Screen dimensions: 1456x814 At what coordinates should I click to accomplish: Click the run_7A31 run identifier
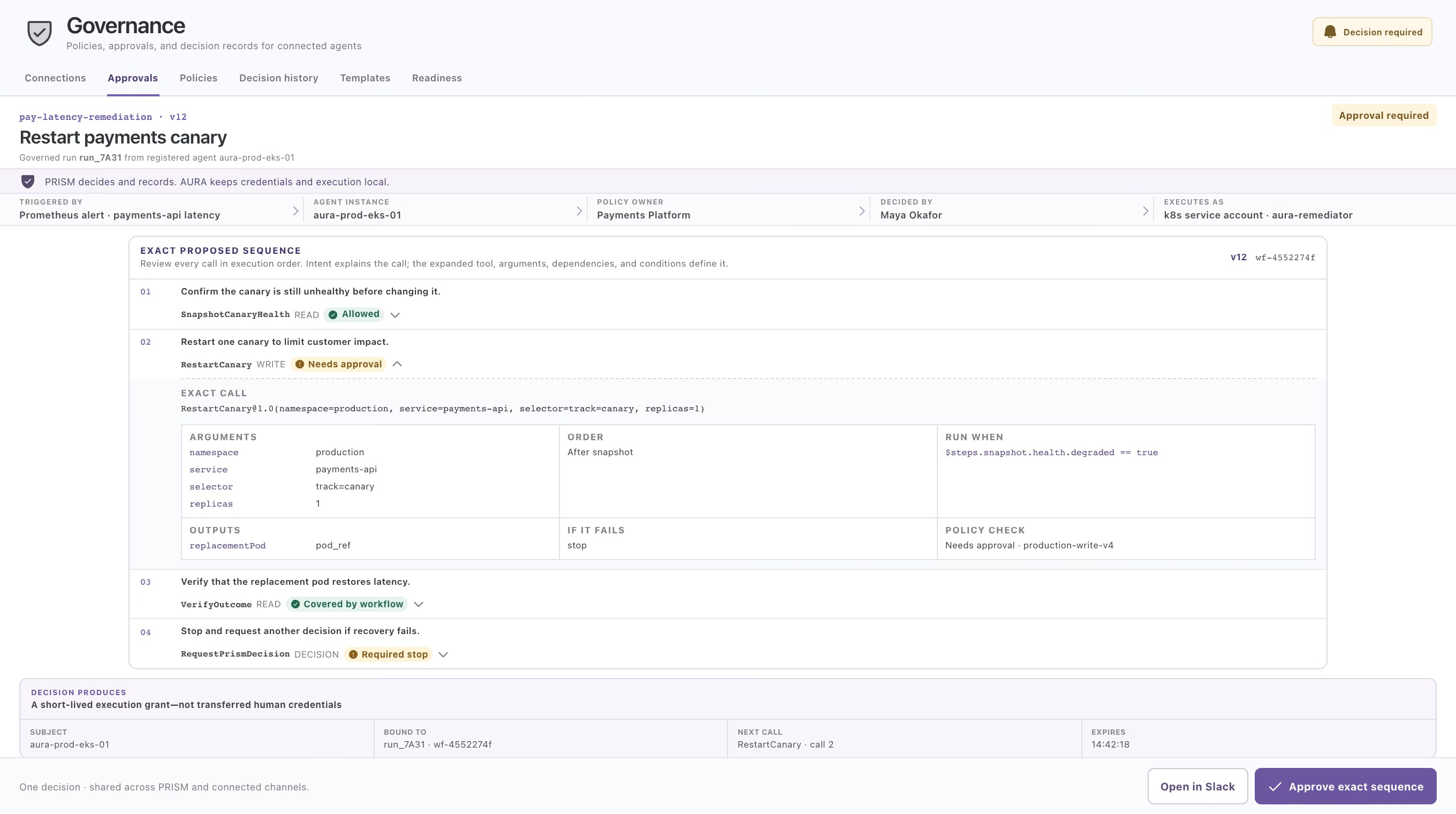100,157
